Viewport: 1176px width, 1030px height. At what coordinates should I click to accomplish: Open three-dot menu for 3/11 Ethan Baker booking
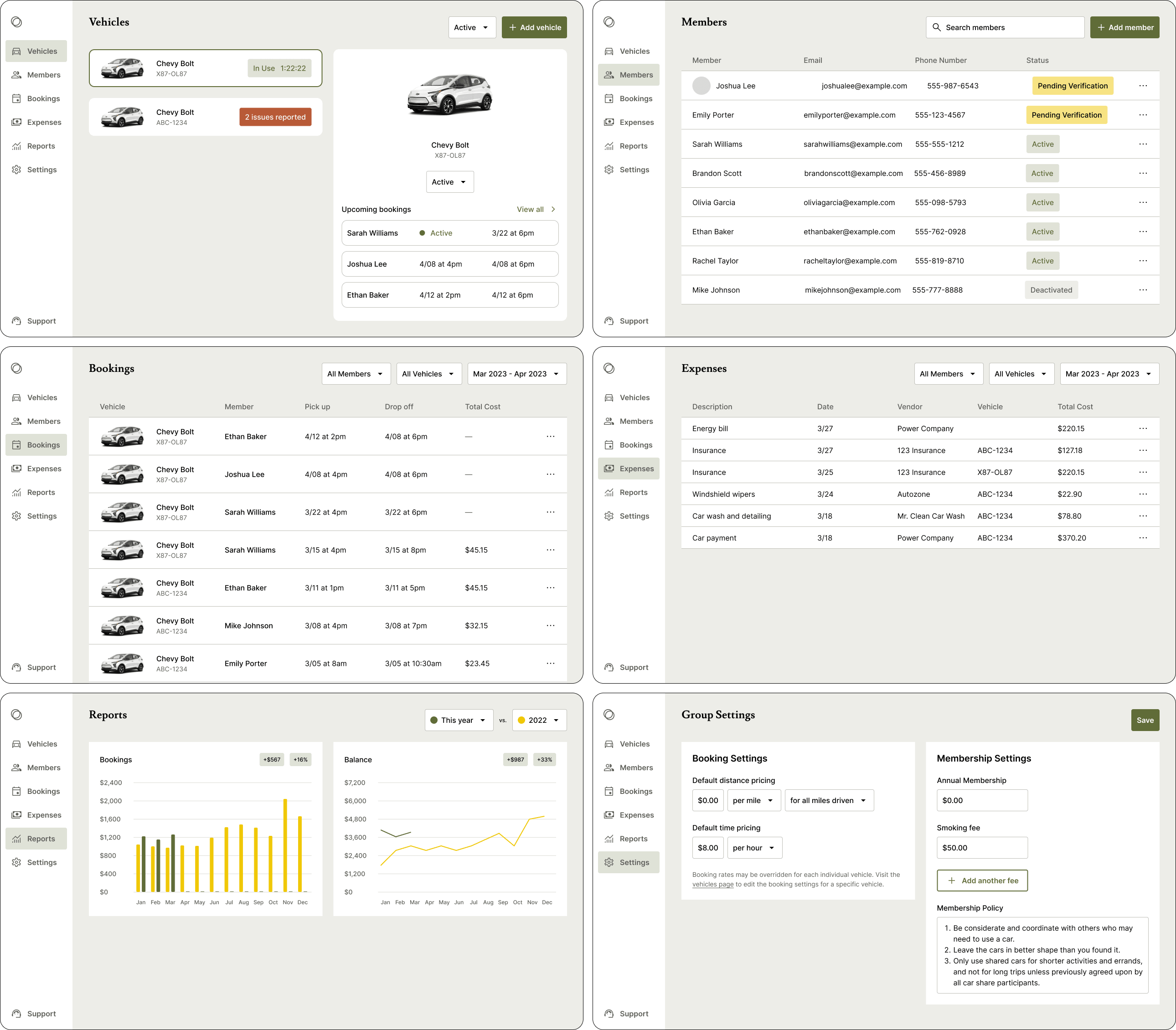pos(551,587)
